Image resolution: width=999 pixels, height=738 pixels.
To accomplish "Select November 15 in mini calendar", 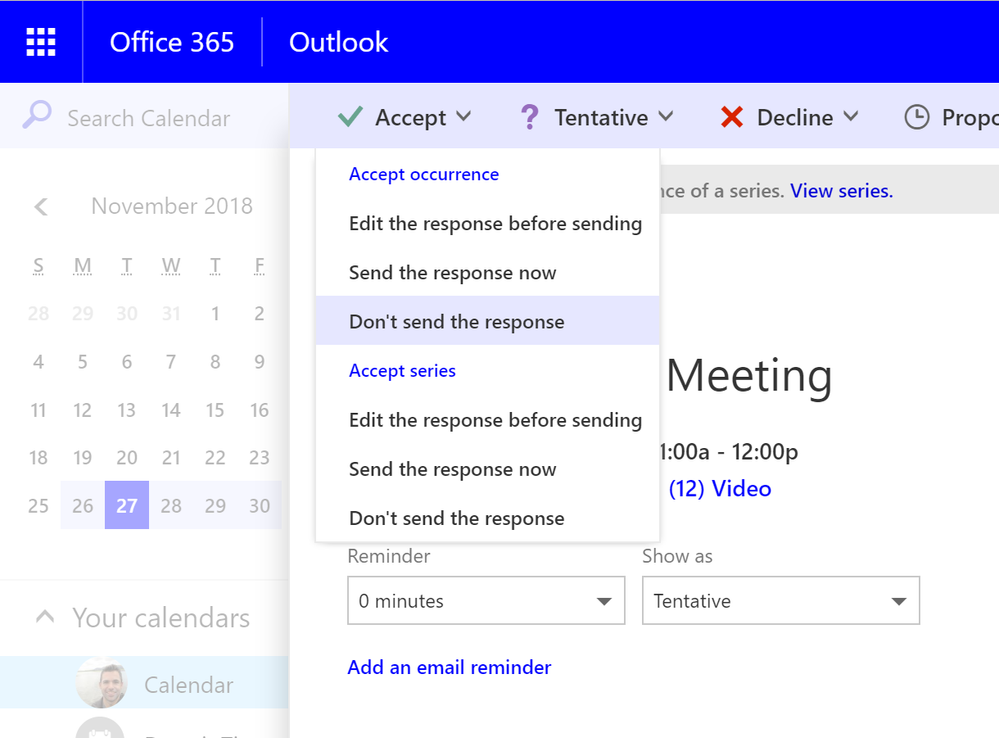I will point(215,410).
